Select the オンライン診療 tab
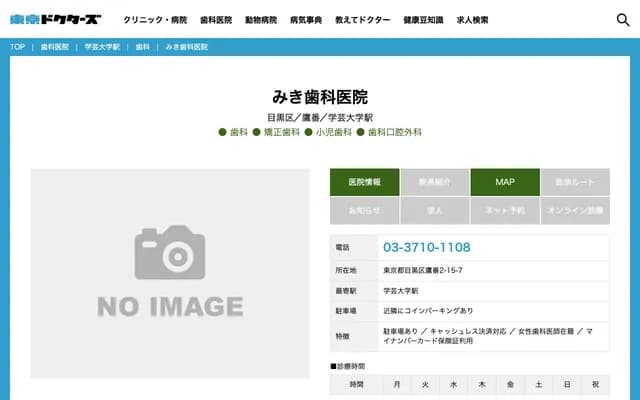Image resolution: width=640 pixels, height=400 pixels. [x=575, y=211]
